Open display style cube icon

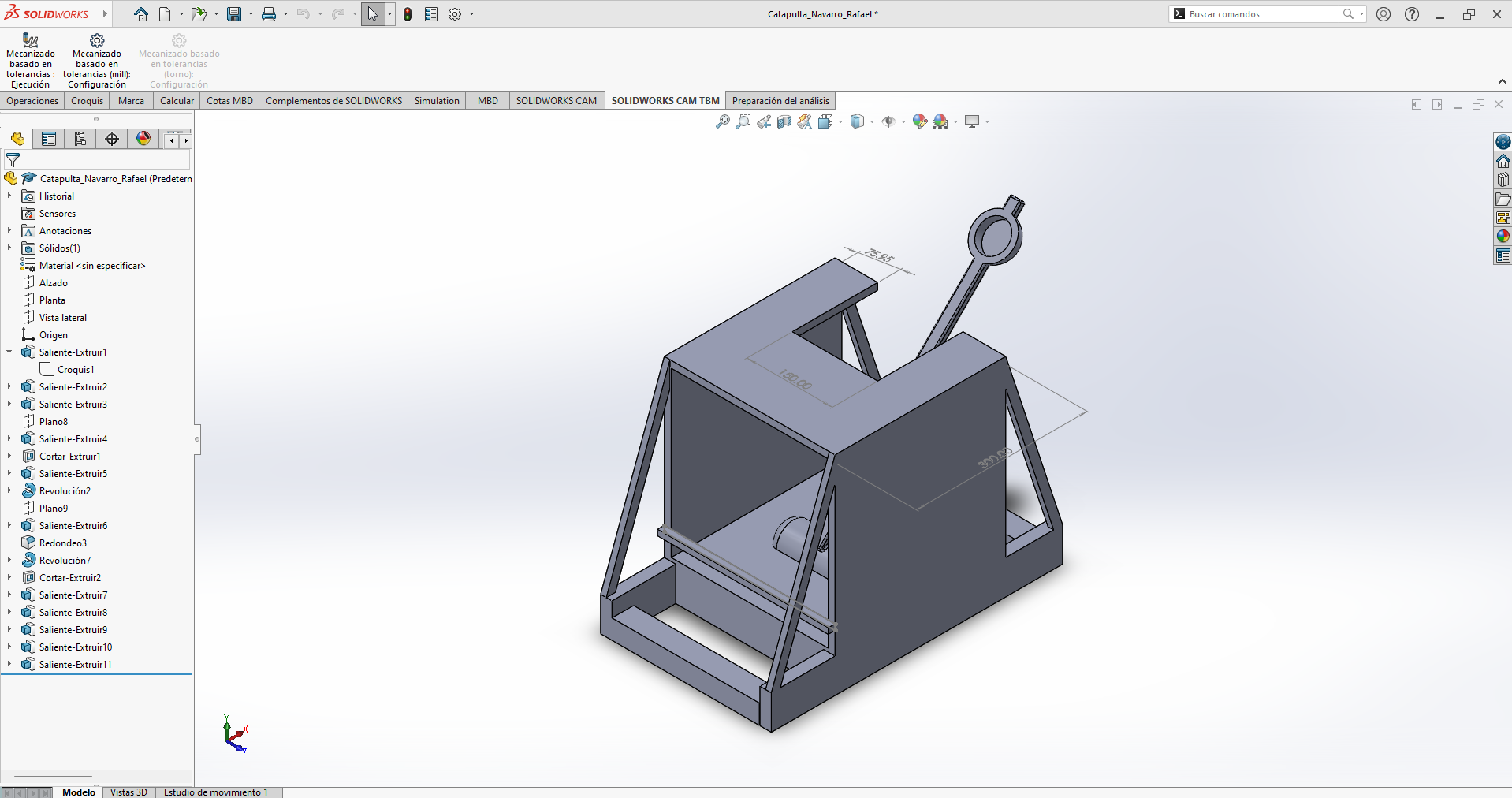coord(858,121)
